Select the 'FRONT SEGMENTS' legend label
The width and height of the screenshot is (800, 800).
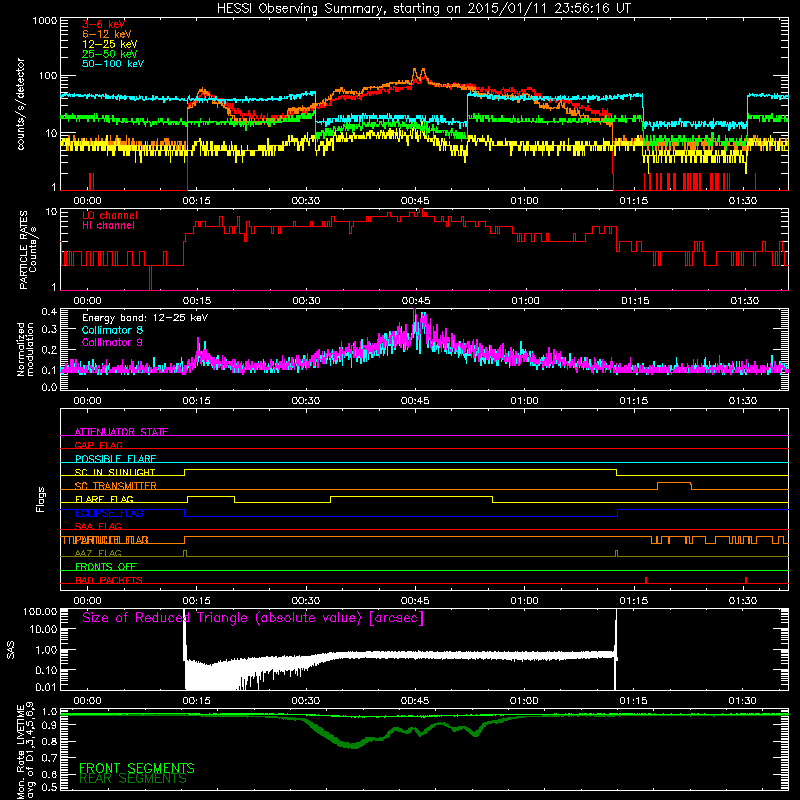tap(137, 768)
